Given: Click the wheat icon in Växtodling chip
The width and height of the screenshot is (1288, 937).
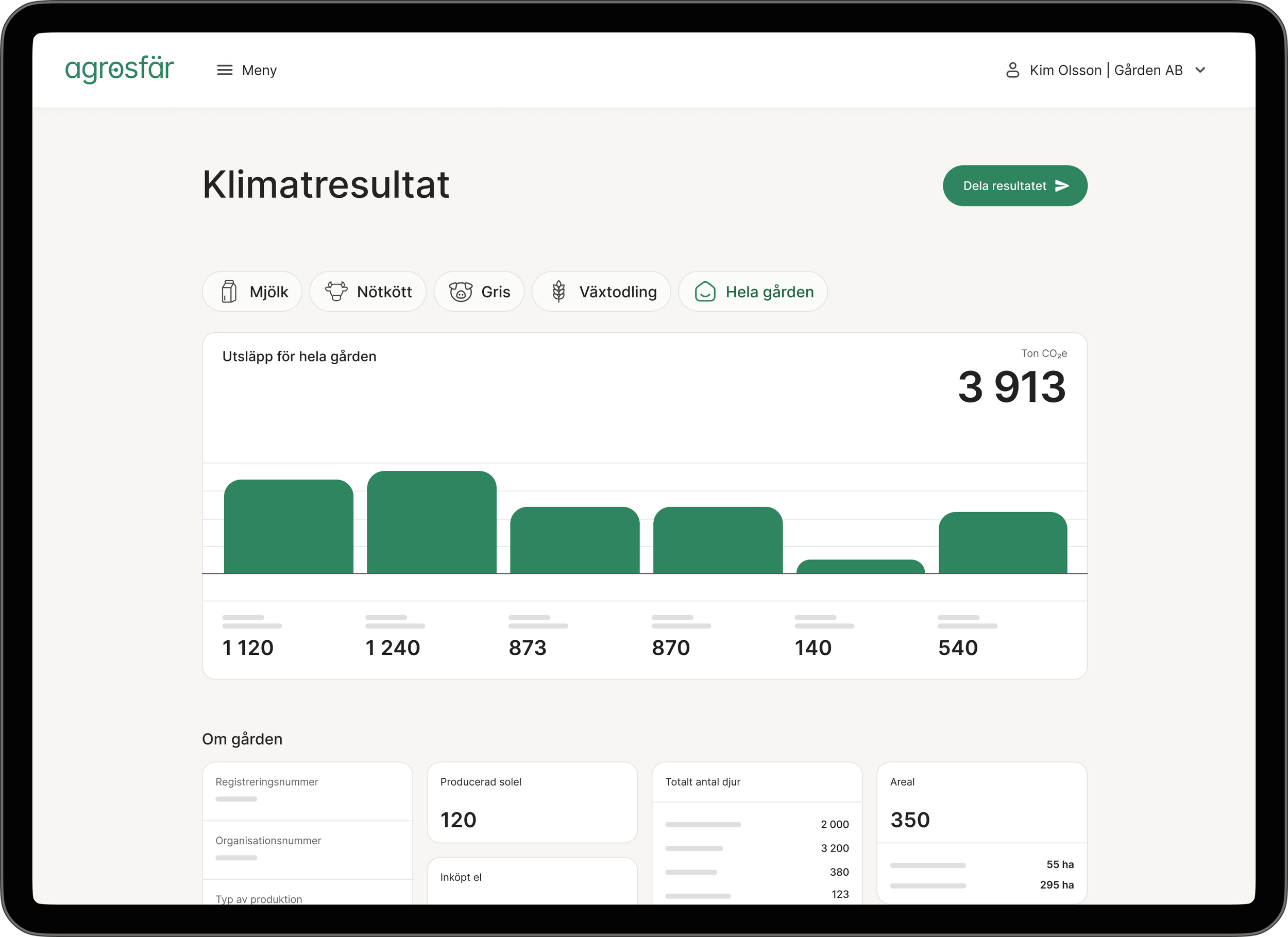Looking at the screenshot, I should coord(559,292).
